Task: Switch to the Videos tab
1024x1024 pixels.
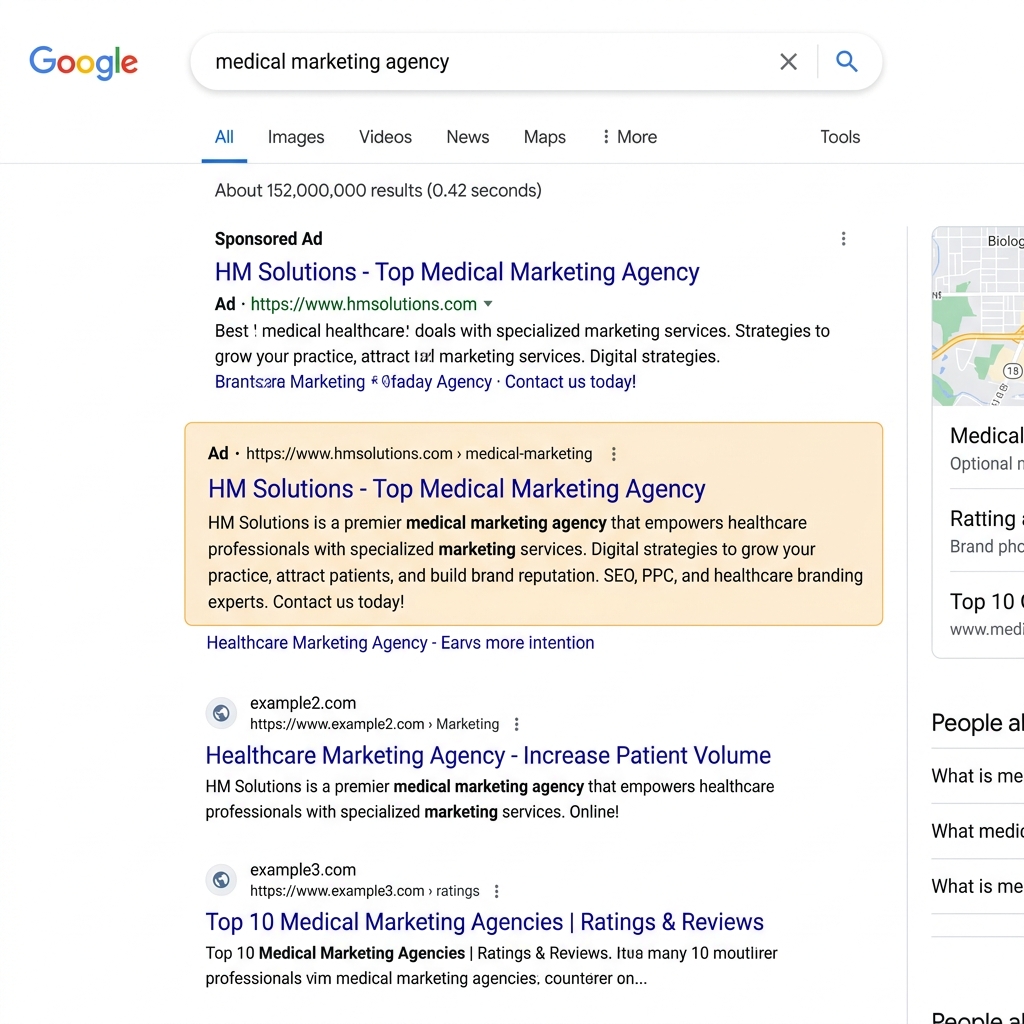Action: point(385,137)
